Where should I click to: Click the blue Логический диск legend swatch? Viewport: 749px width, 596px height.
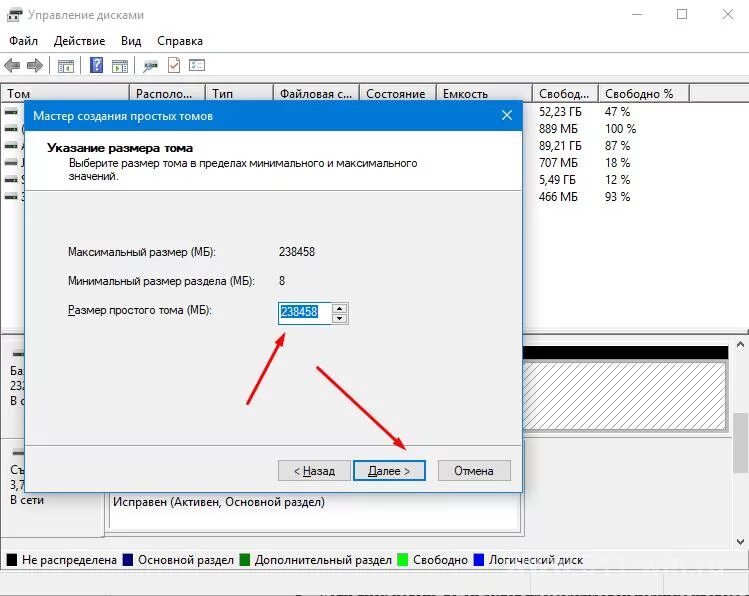479,560
